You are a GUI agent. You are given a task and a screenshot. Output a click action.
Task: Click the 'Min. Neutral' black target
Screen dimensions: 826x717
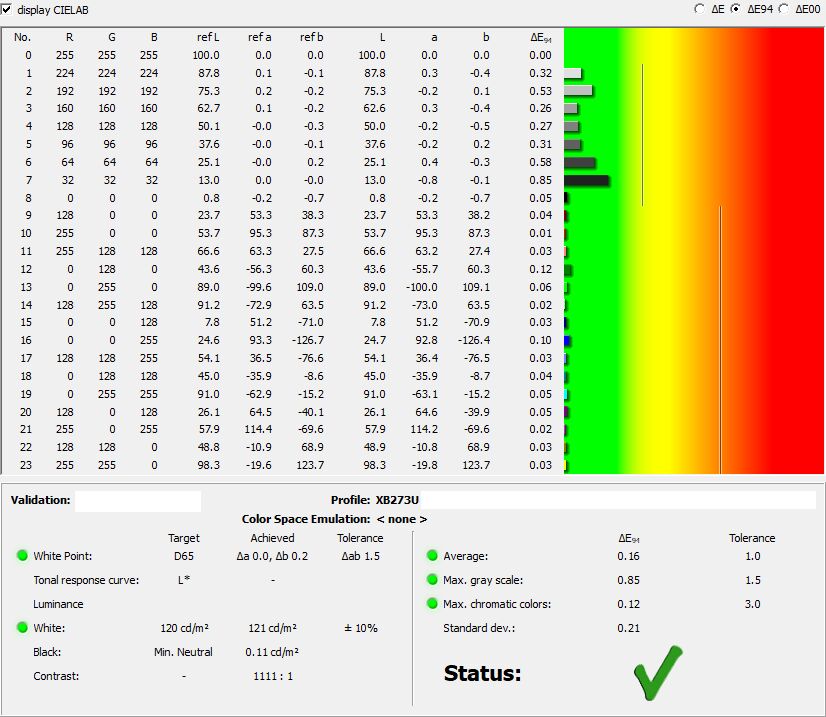pyautogui.click(x=183, y=652)
